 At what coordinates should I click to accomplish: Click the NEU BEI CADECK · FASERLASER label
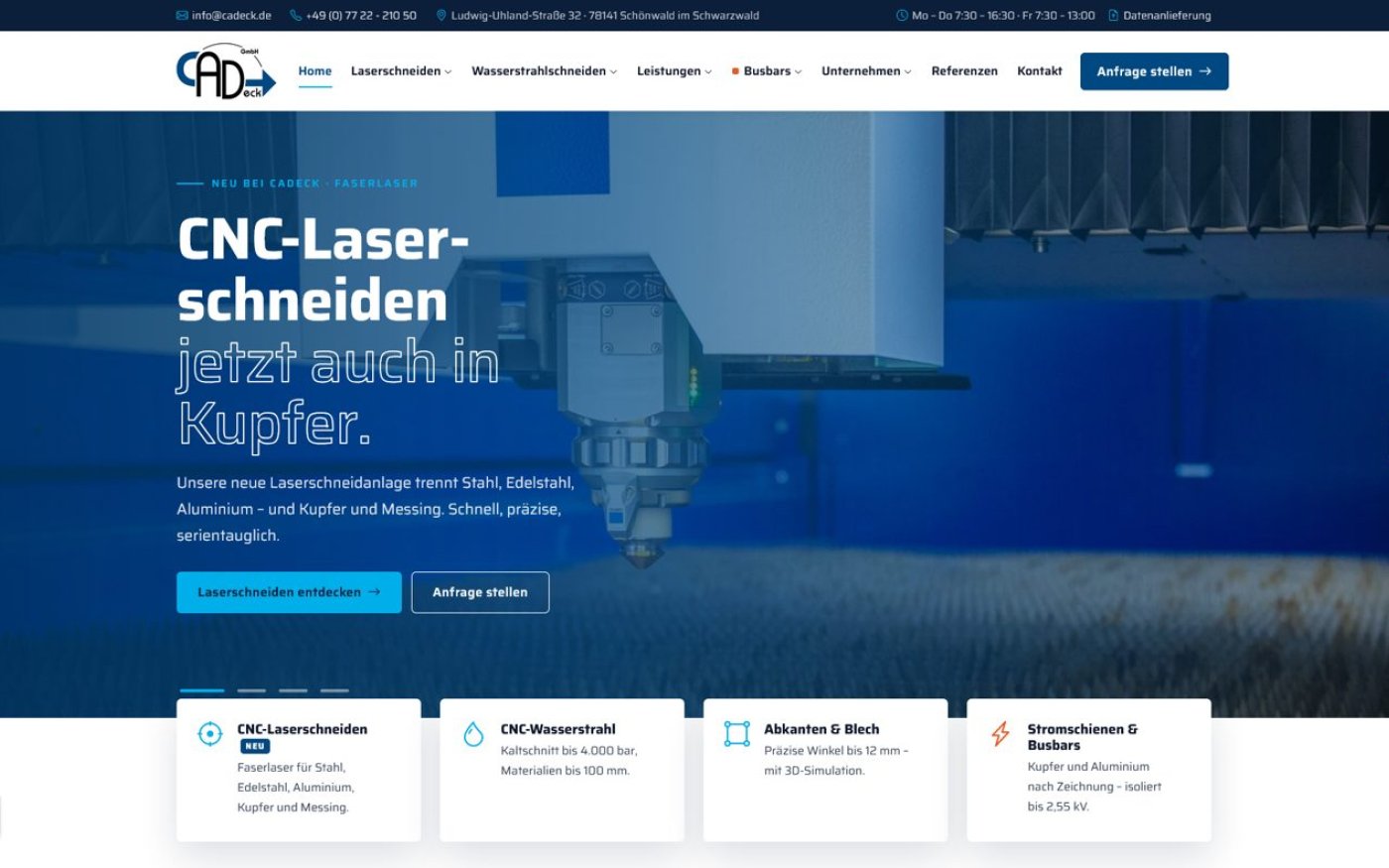[x=315, y=184]
